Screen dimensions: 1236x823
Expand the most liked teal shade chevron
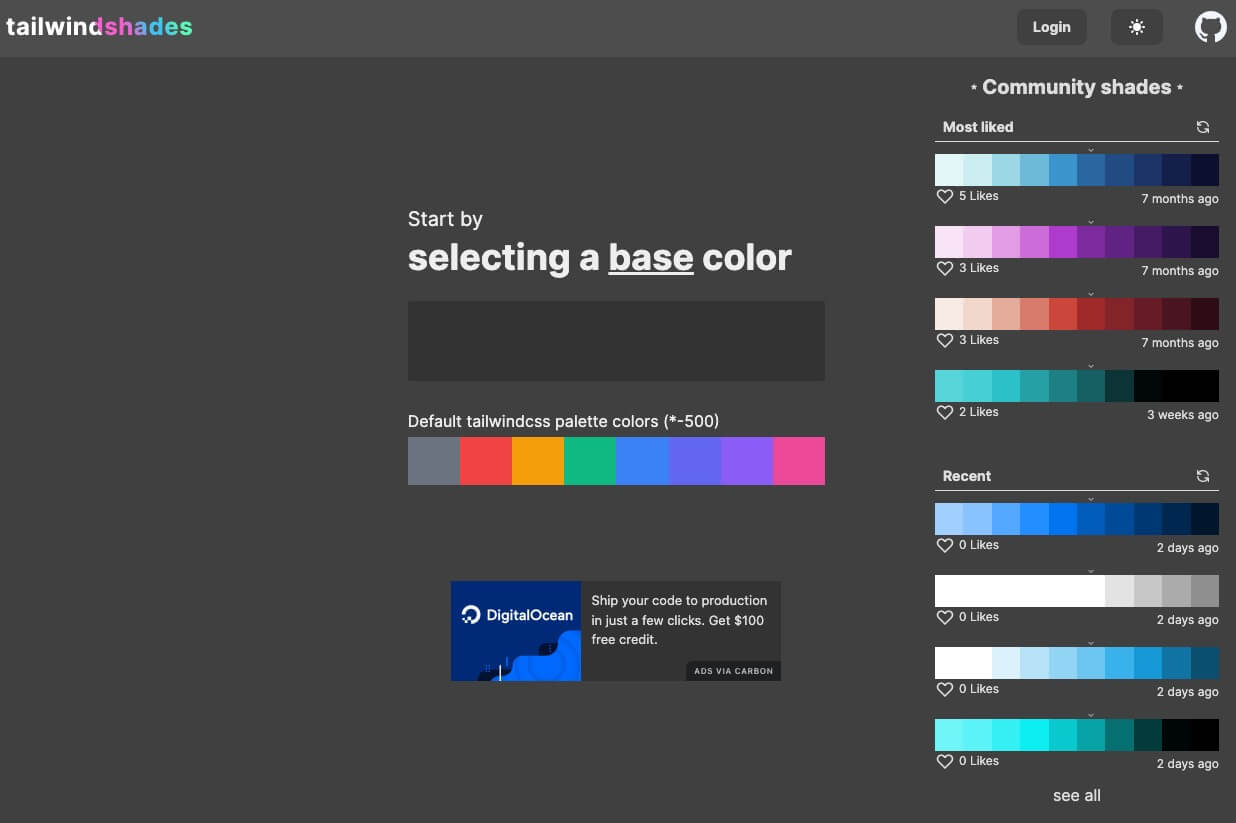pos(1091,366)
